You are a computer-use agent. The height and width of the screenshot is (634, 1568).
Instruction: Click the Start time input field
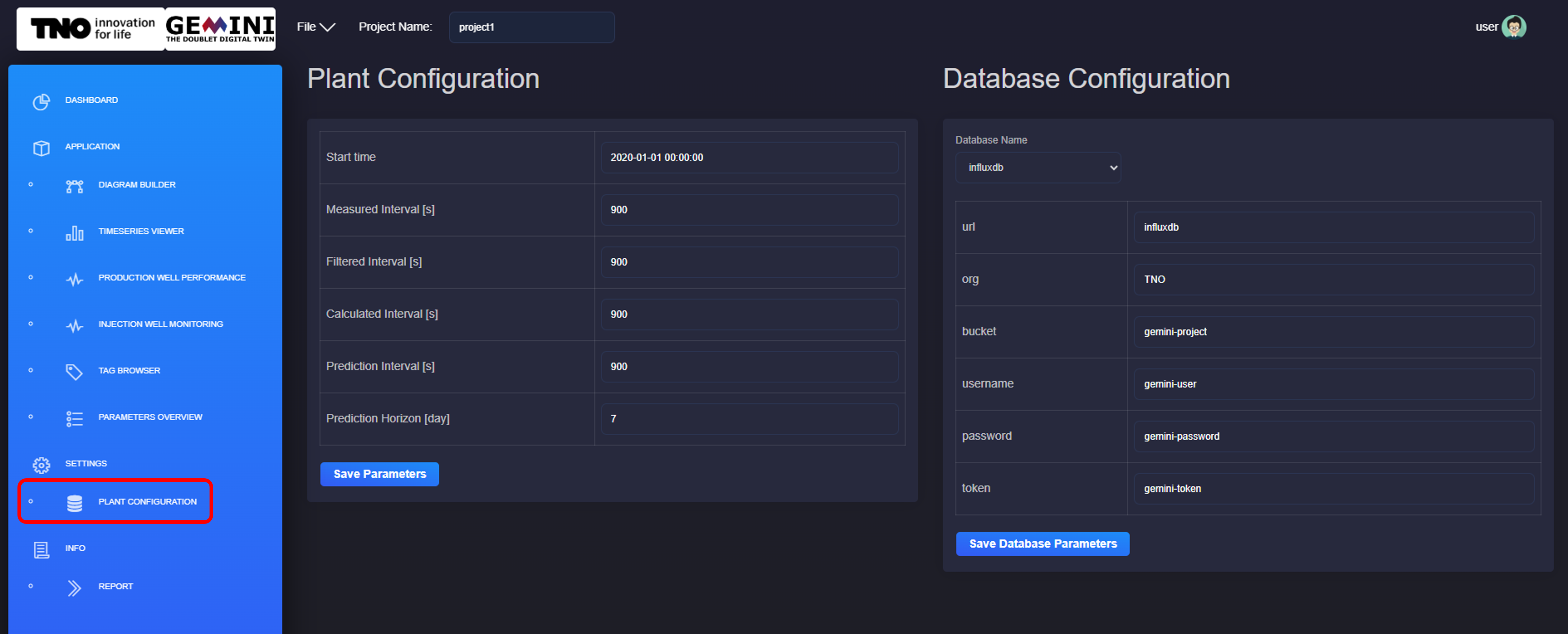[x=749, y=158]
